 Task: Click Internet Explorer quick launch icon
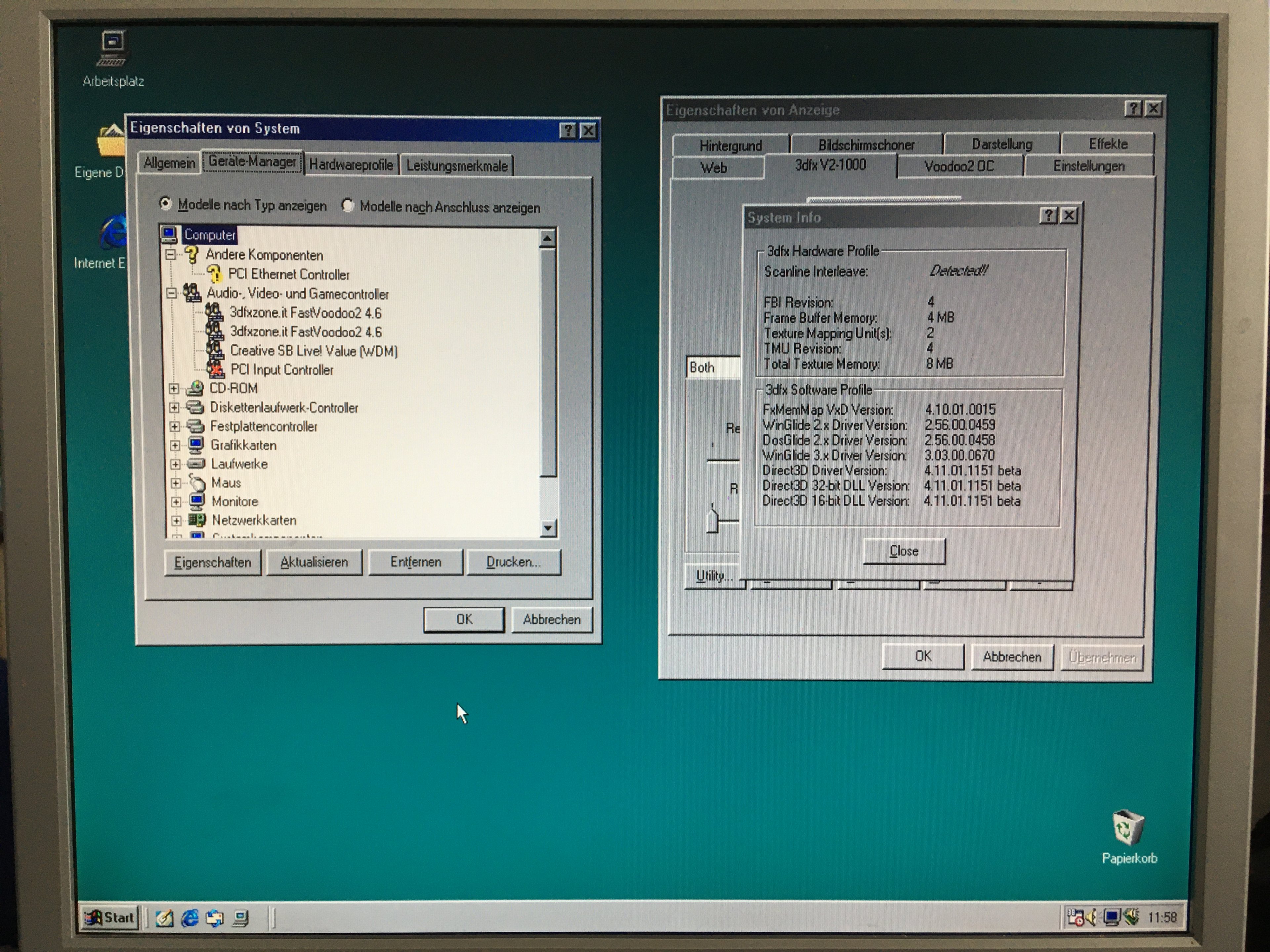[190, 918]
